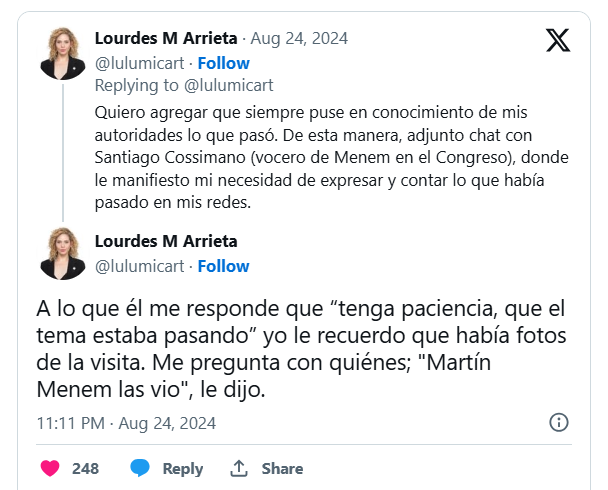Click the 248 likes count
Viewport: 608px width, 490px height.
(85, 468)
